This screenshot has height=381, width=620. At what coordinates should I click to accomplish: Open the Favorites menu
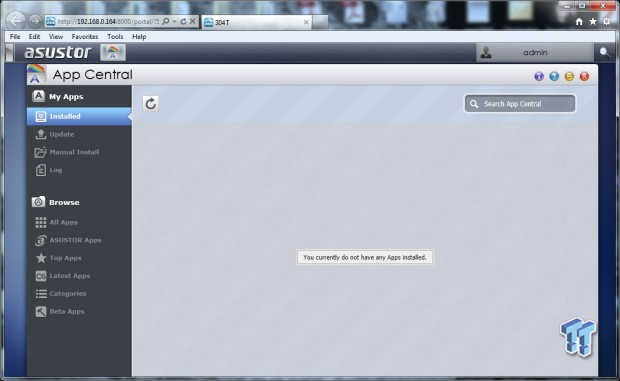pyautogui.click(x=85, y=37)
